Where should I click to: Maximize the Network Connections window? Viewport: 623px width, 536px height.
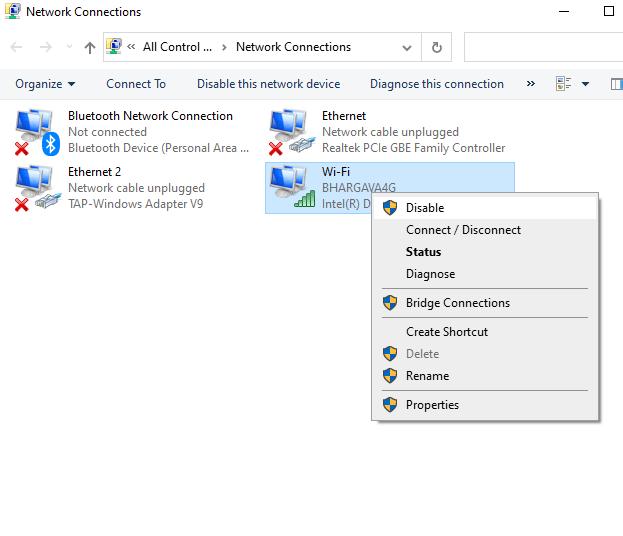[609, 11]
